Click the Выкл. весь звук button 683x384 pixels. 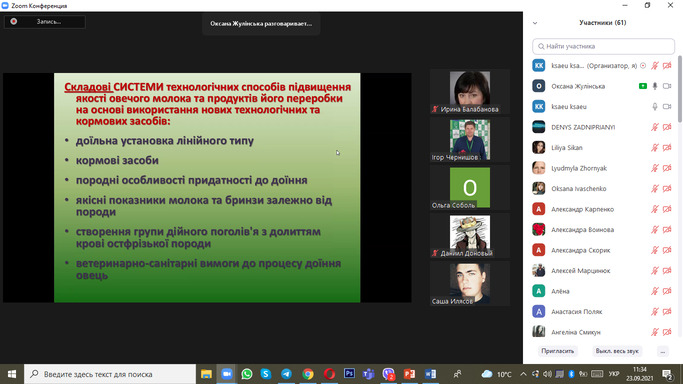click(617, 351)
